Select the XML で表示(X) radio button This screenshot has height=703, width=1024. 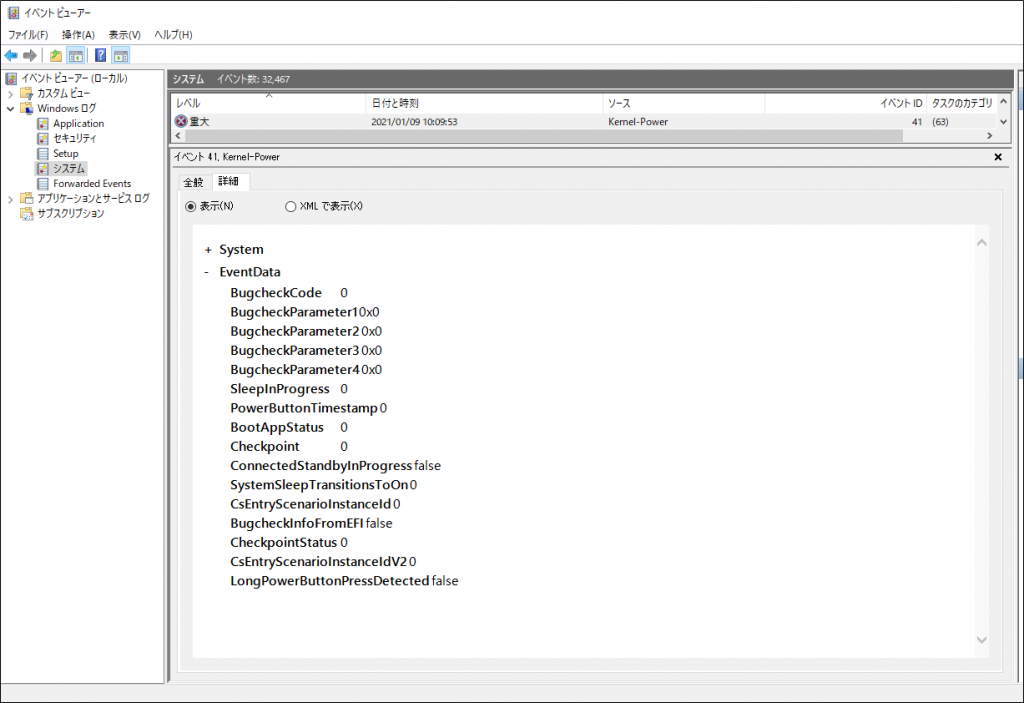tap(291, 206)
